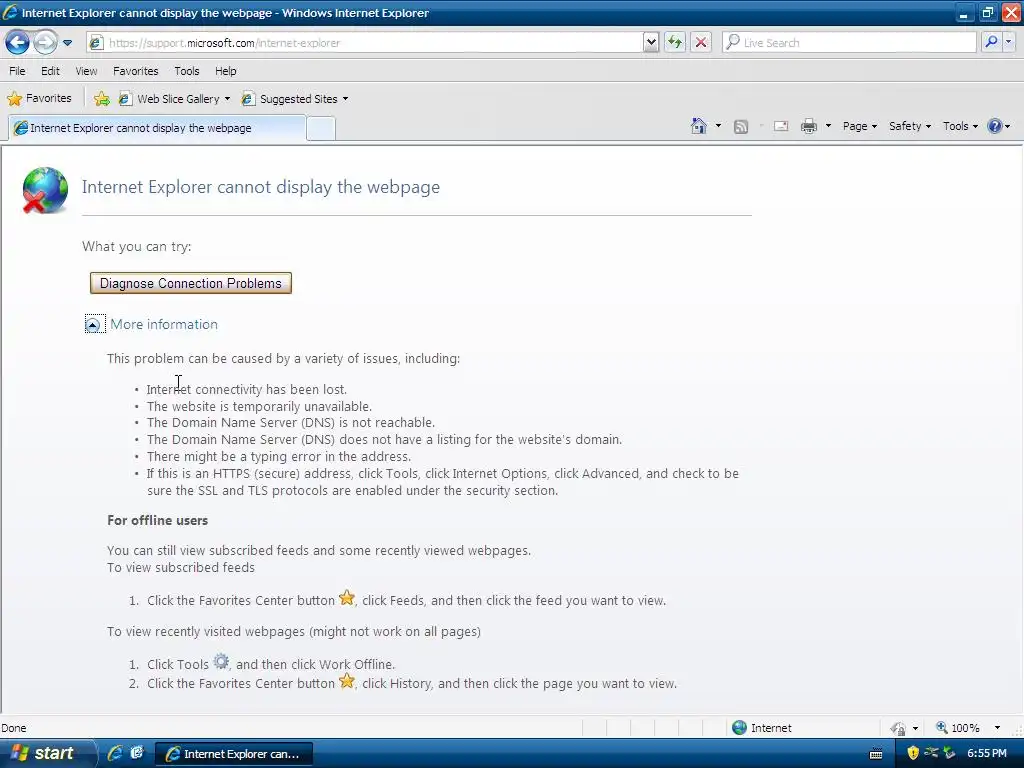
Task: Open a new blank tab
Action: click(x=321, y=129)
